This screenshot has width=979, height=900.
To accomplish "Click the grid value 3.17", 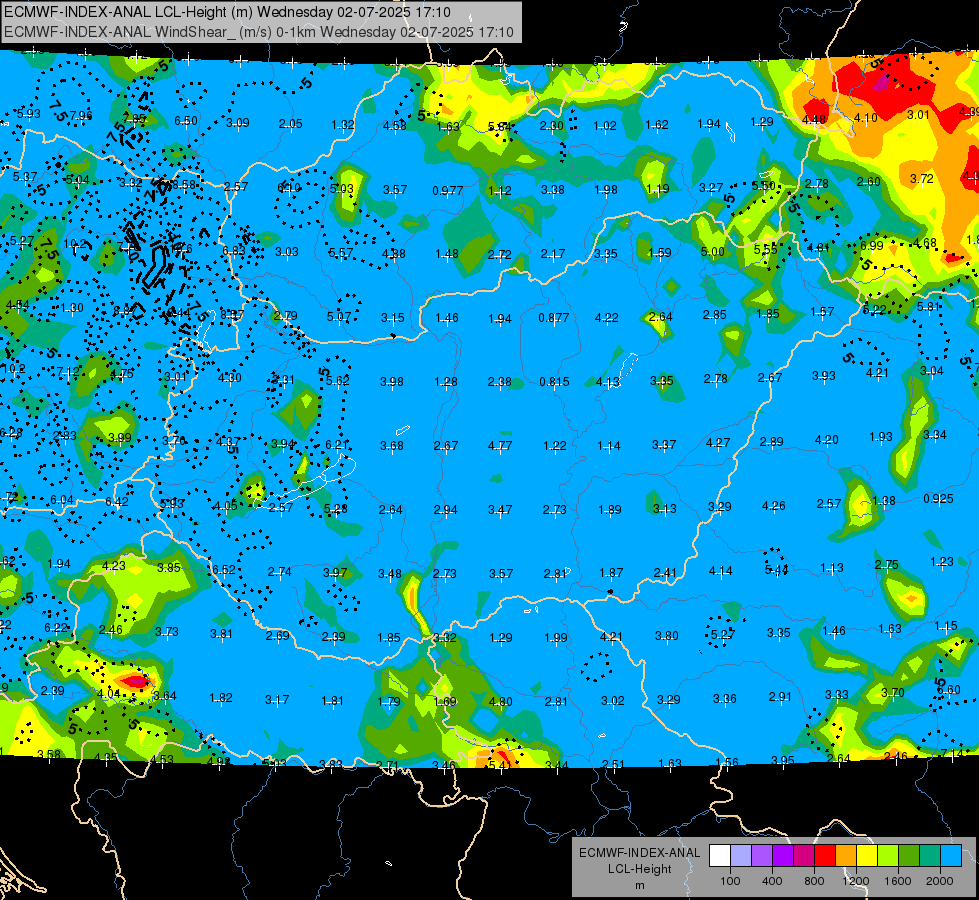I will pyautogui.click(x=277, y=700).
